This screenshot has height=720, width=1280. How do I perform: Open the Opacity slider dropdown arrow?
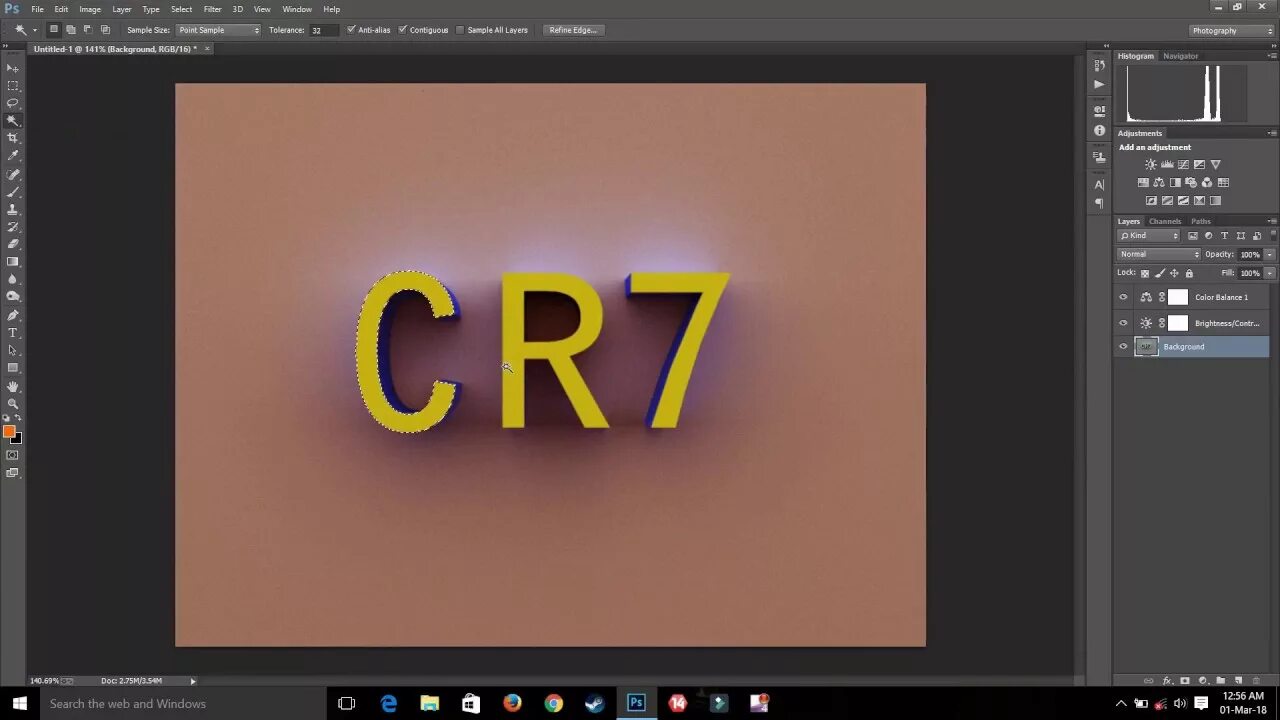click(x=1270, y=254)
